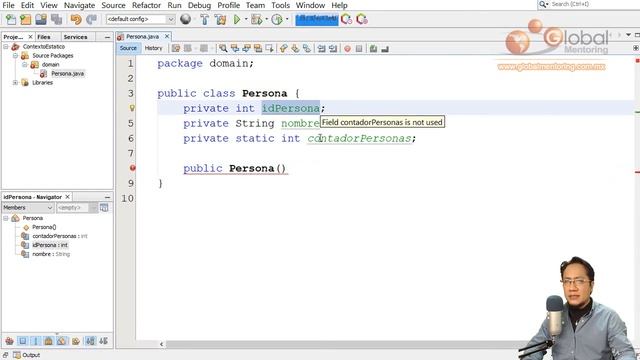Click the New File toolbar icon
Screen dimensions: 640x360
[11, 19]
